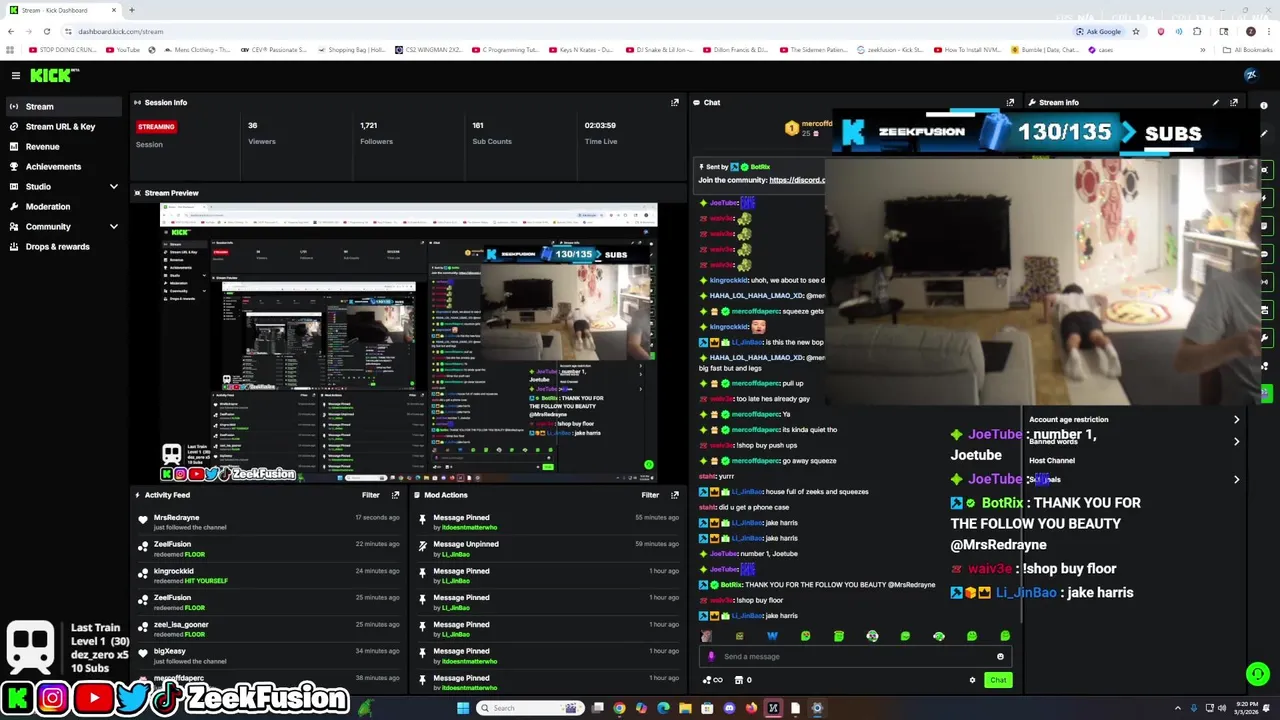
Task: Open Discord from the taskbar
Action: [x=729, y=708]
